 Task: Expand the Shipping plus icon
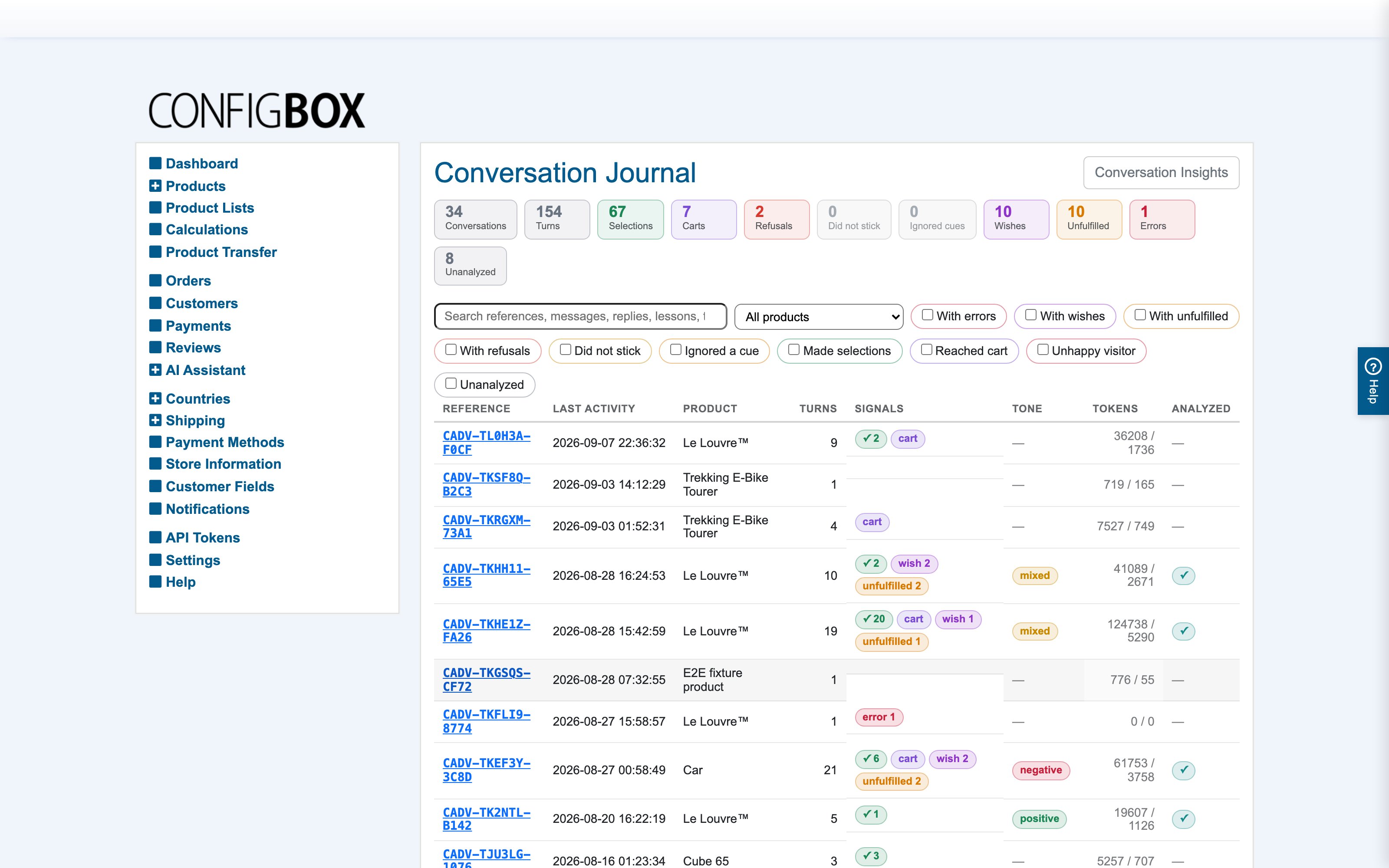(x=155, y=420)
